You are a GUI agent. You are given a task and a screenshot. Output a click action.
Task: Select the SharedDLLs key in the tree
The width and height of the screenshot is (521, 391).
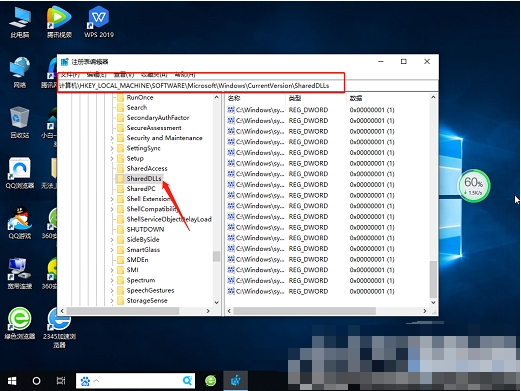click(x=144, y=179)
